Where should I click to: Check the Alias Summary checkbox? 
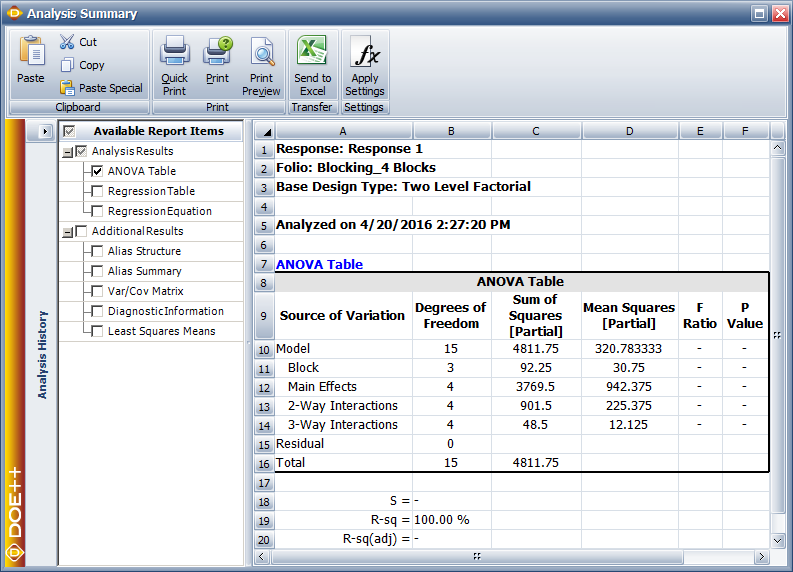[x=97, y=271]
